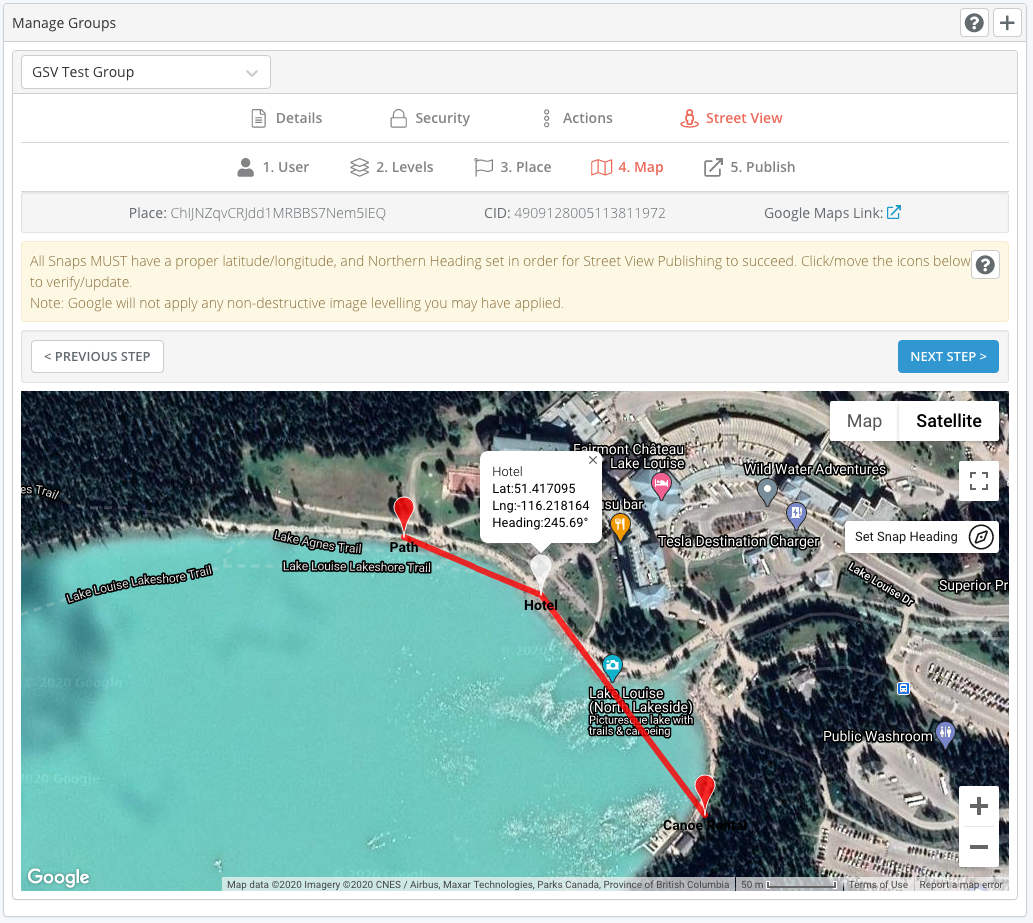Screen dimensions: 1033x923
Task: Click the pink hotel bed marker near Fairmont Château
Action: pos(661,485)
